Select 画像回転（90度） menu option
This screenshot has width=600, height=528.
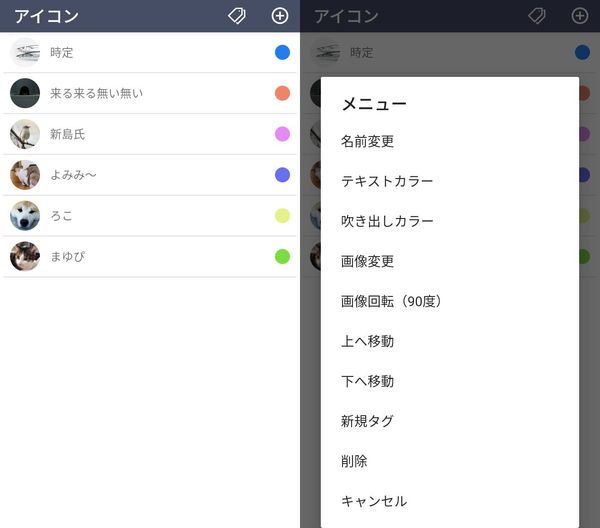(392, 301)
